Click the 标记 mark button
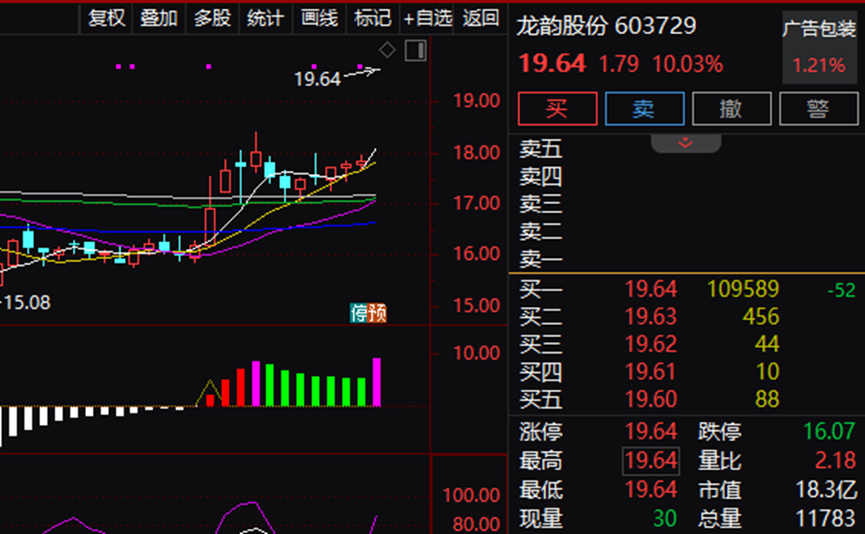This screenshot has width=865, height=534. click(x=372, y=18)
